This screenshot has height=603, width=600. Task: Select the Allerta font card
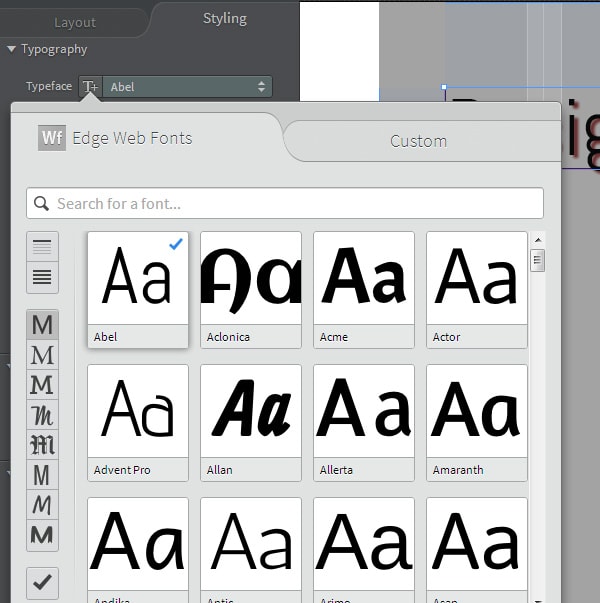(364, 423)
